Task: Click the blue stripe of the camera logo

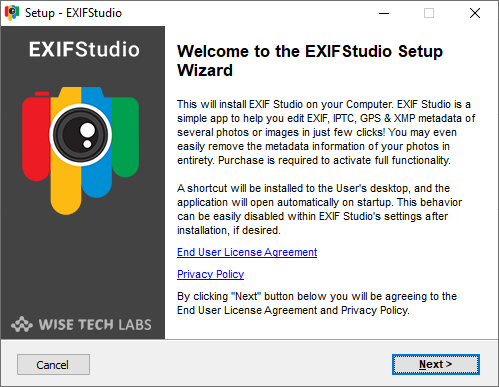Action: (97, 180)
